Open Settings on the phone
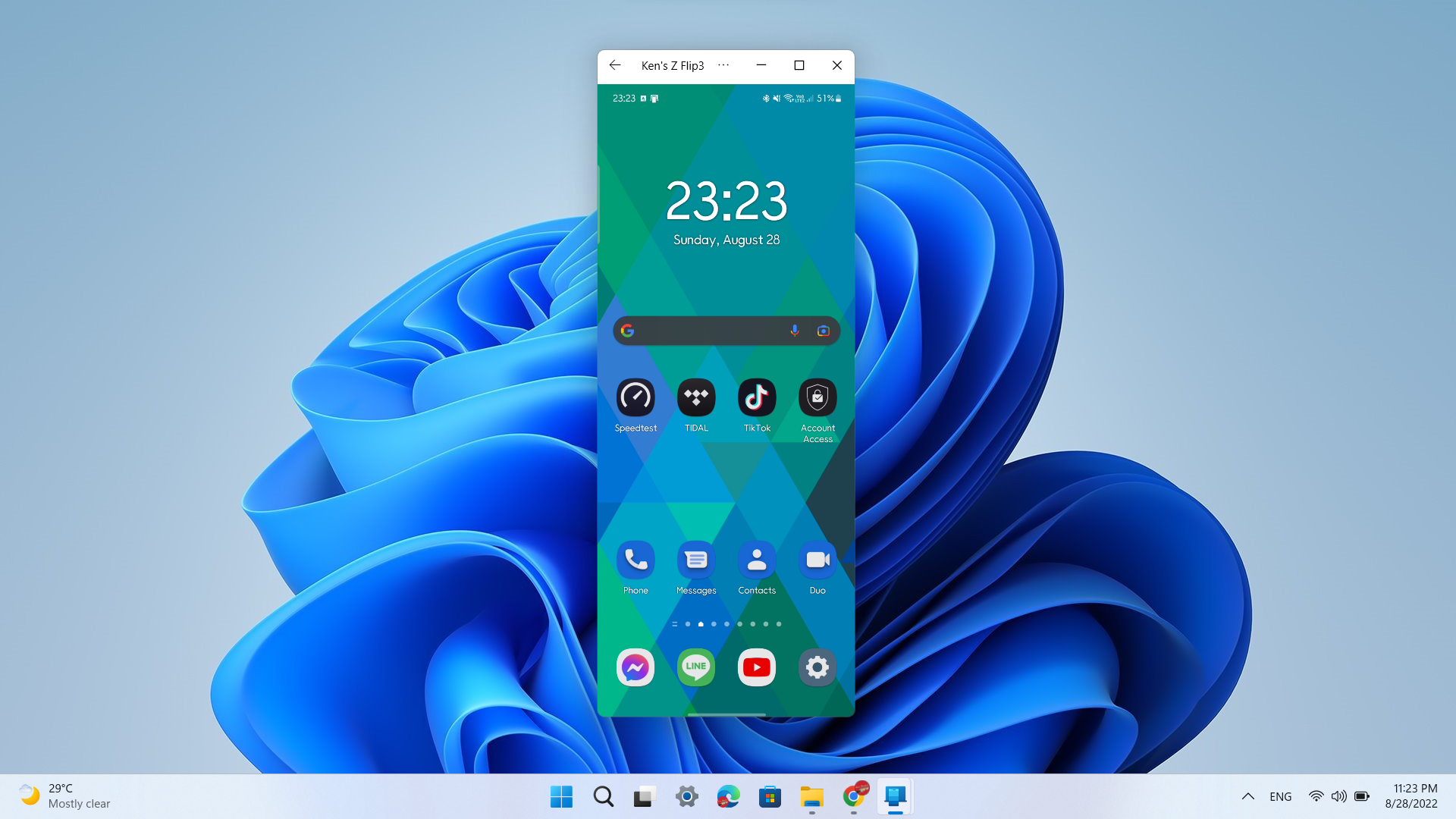This screenshot has height=819, width=1456. click(x=817, y=667)
